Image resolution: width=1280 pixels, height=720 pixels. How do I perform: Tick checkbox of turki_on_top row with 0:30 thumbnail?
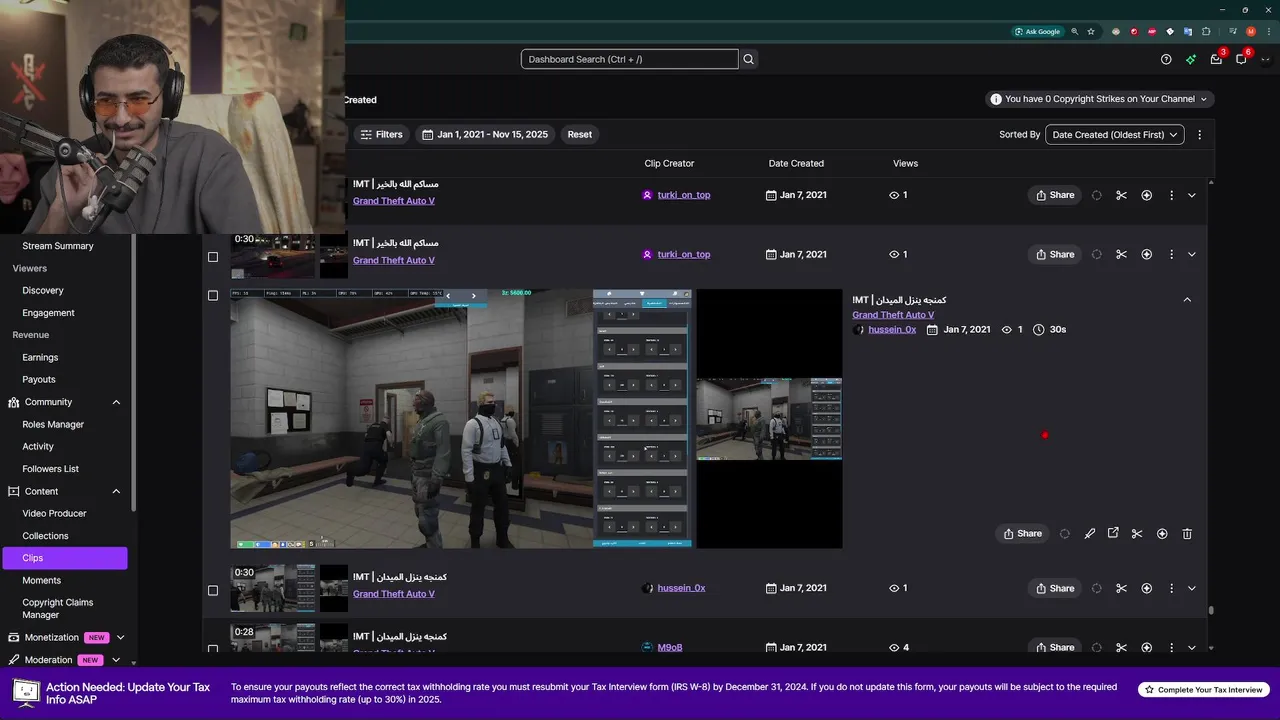click(x=212, y=257)
